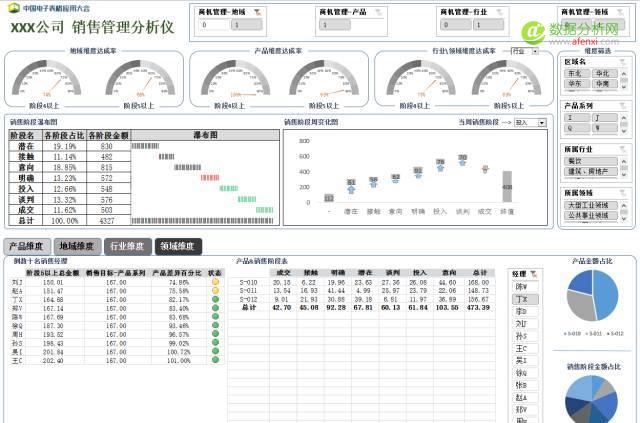This screenshot has width=640, height=423.
Task: Toggle value 0 in 商机管理-地域 slicer
Action: (213, 25)
